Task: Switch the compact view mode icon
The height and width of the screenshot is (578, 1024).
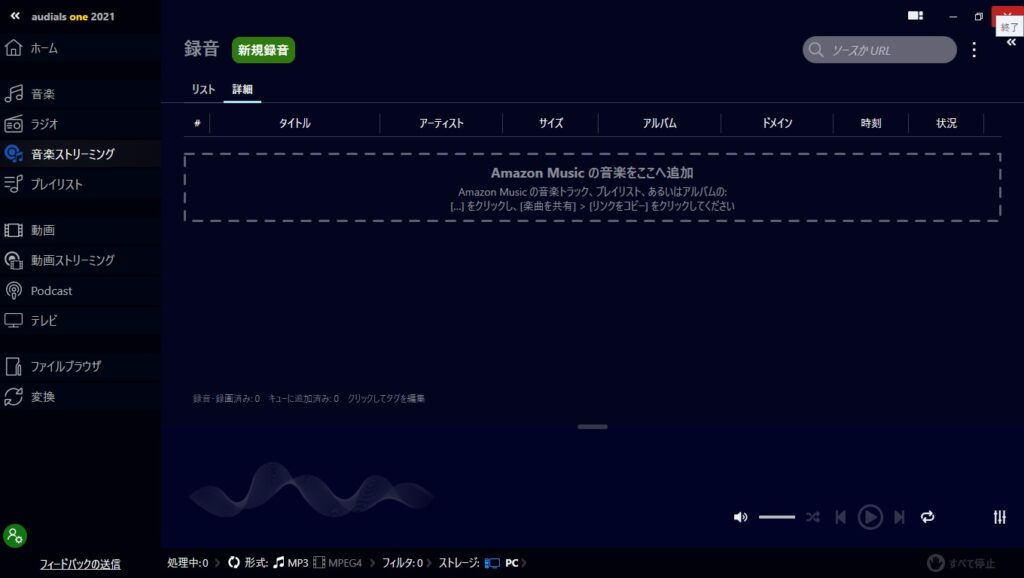Action: [x=915, y=16]
